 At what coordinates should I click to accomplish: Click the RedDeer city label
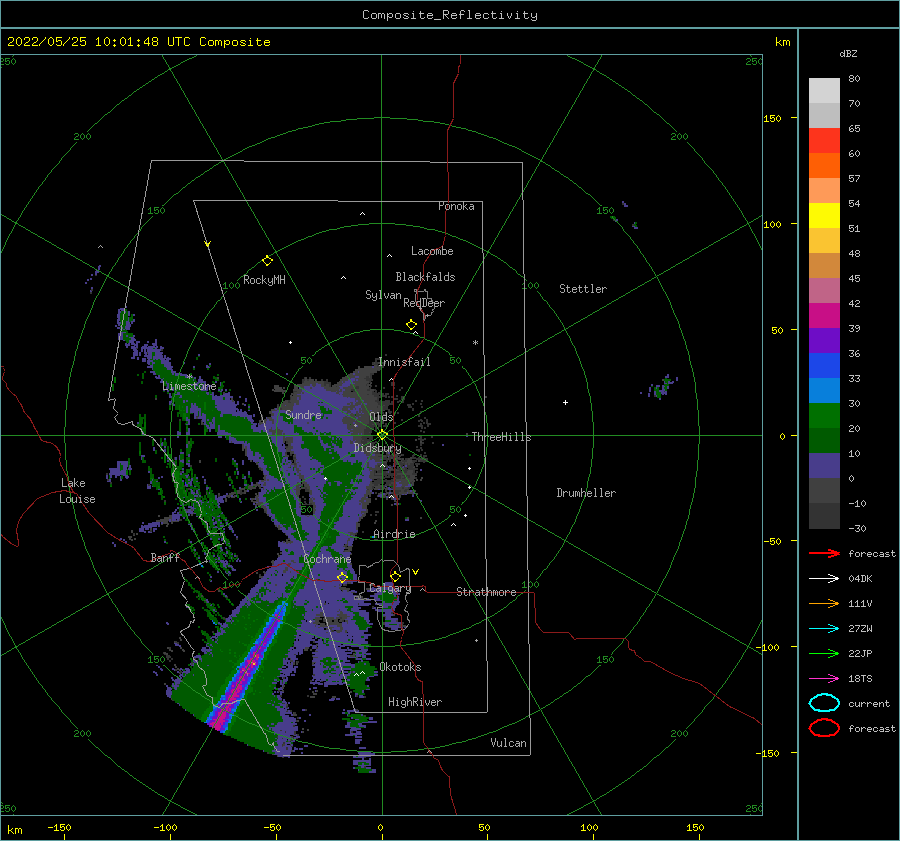click(x=424, y=303)
